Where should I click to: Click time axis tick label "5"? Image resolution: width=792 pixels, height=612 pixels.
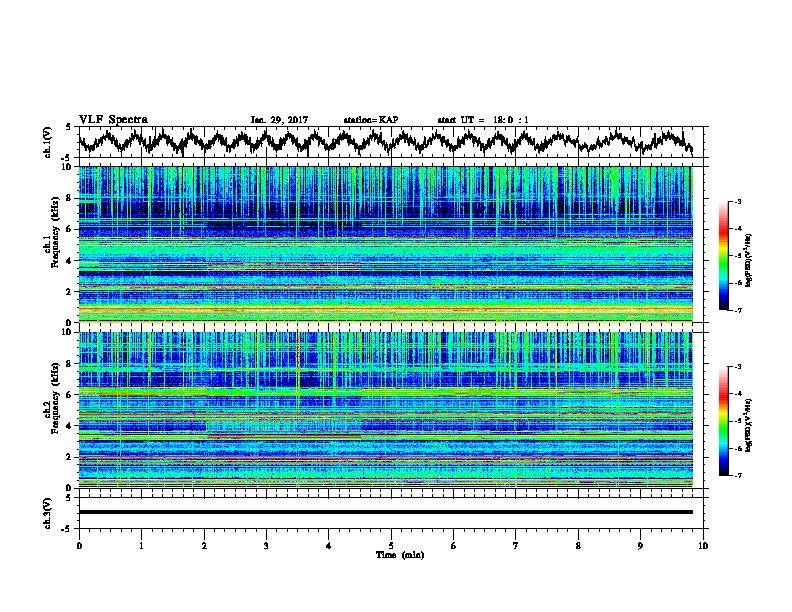coord(391,545)
